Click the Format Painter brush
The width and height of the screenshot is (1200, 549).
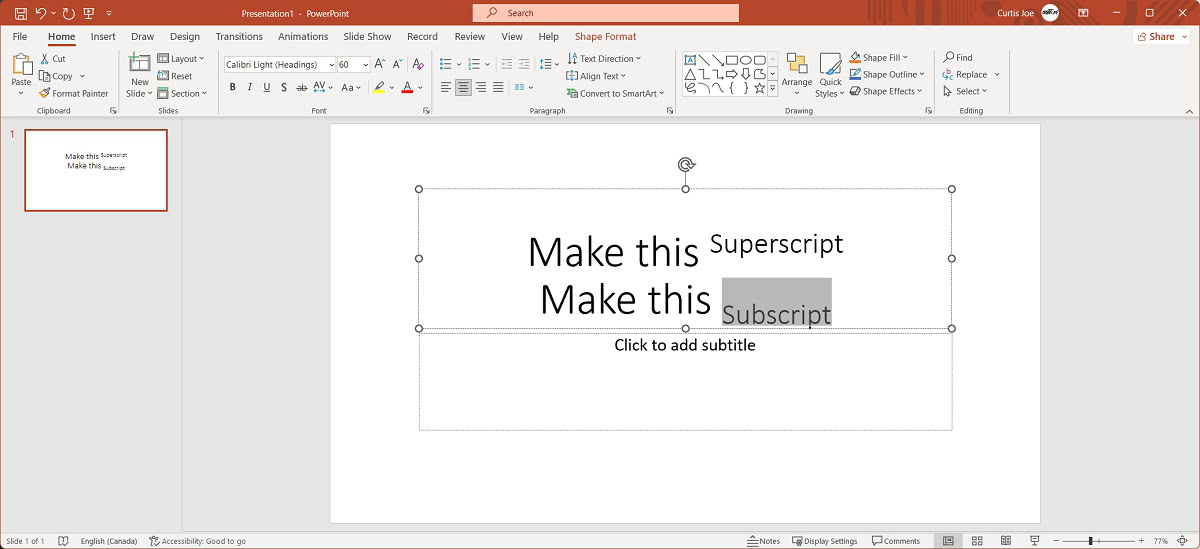point(73,93)
